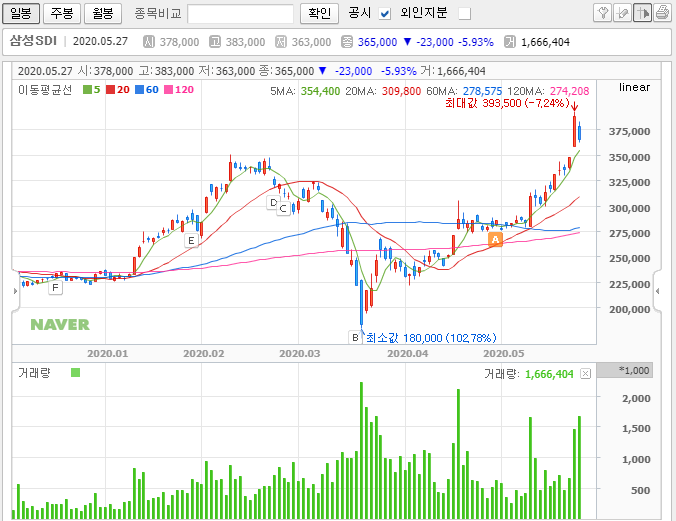Switch to 일봉 daily chart
Image resolution: width=676 pixels, height=521 pixels.
click(x=21, y=13)
